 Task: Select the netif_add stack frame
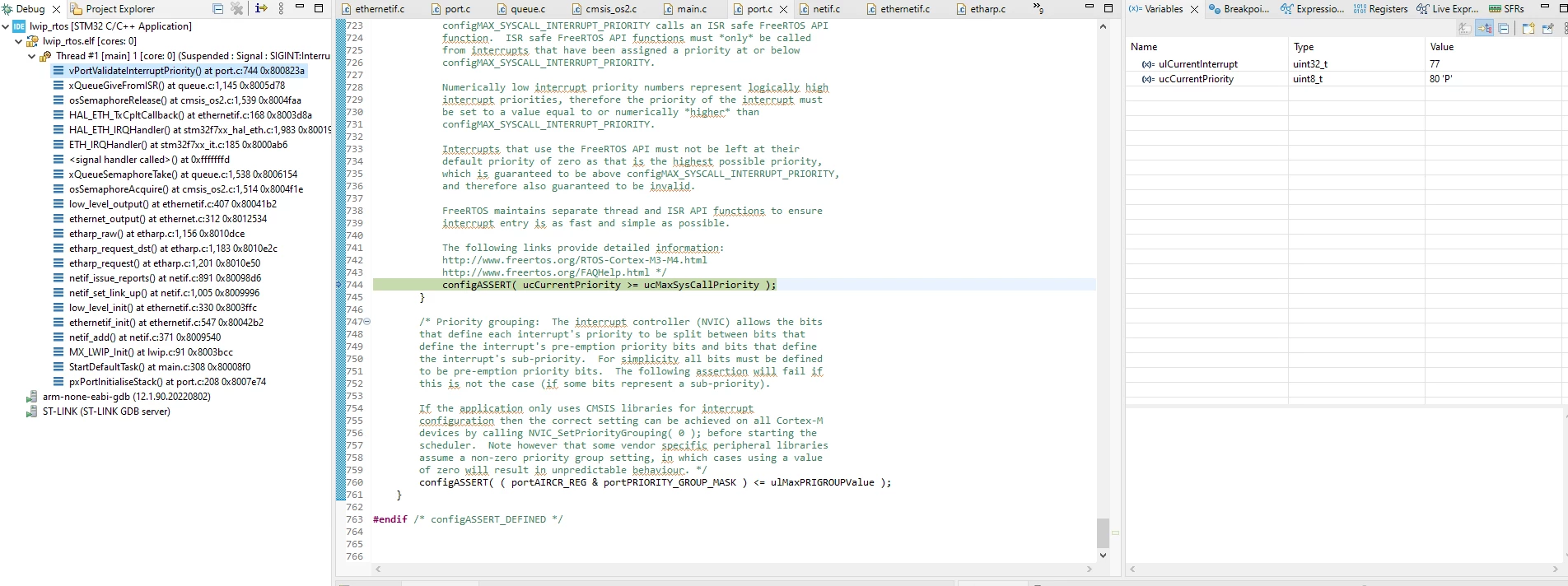click(137, 337)
